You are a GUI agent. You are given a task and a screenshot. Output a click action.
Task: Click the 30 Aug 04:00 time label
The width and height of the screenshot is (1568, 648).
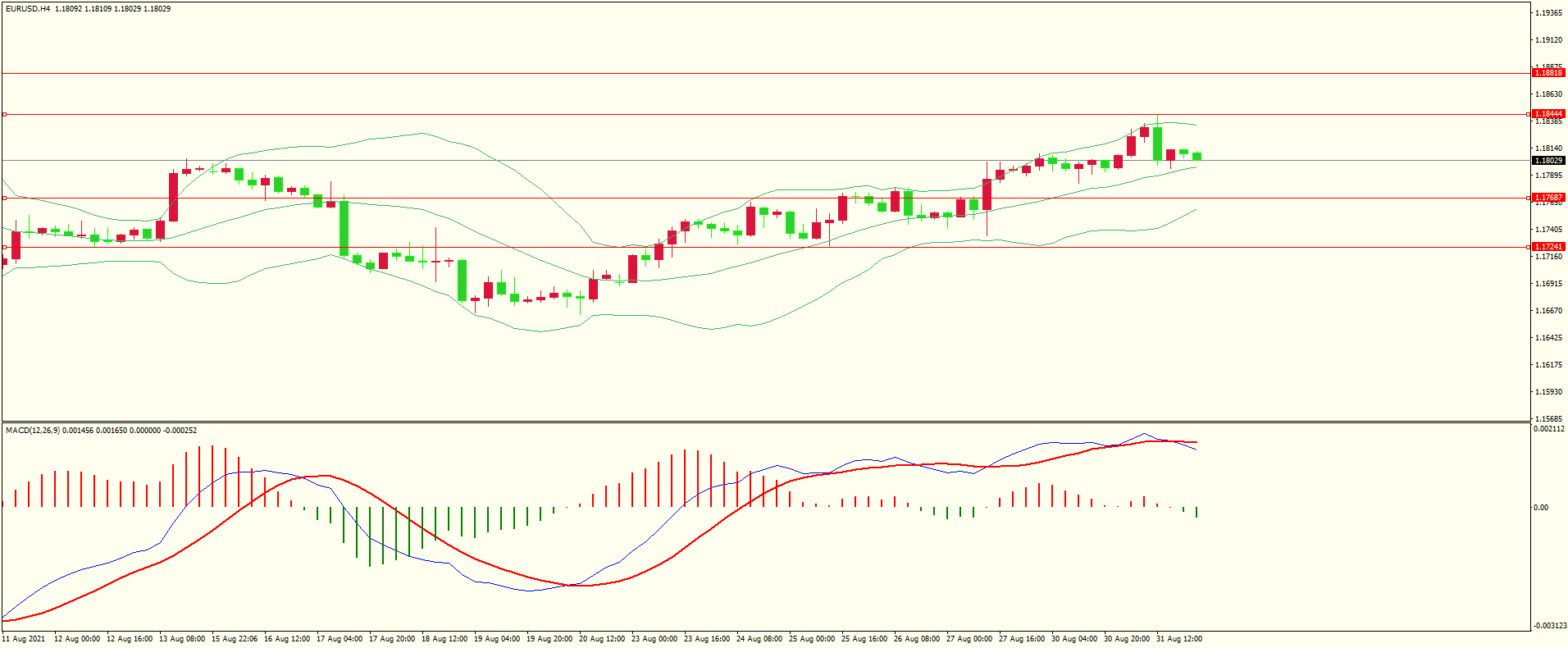(1074, 639)
